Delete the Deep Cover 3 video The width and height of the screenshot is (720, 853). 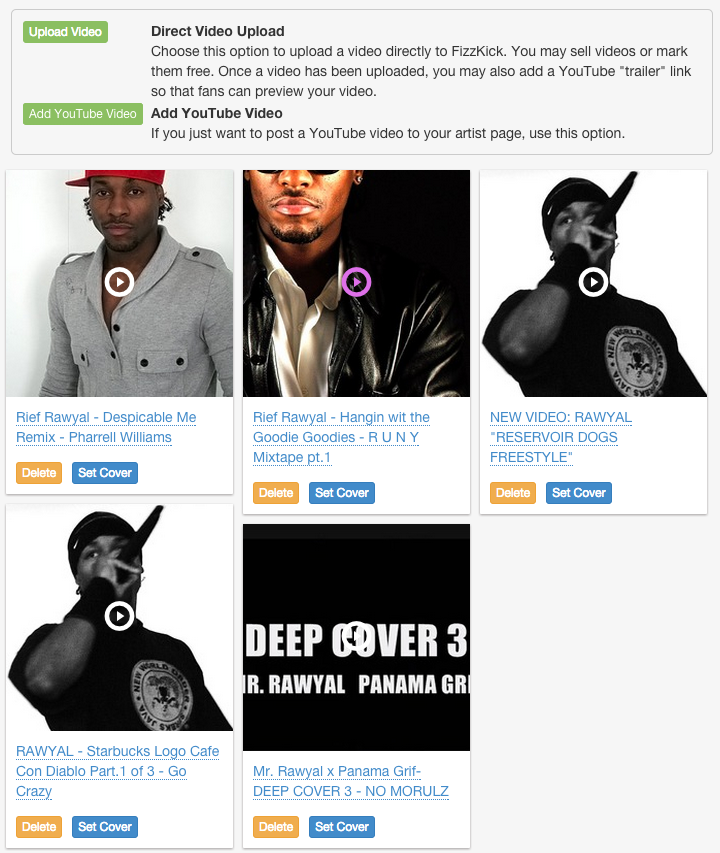coord(276,827)
